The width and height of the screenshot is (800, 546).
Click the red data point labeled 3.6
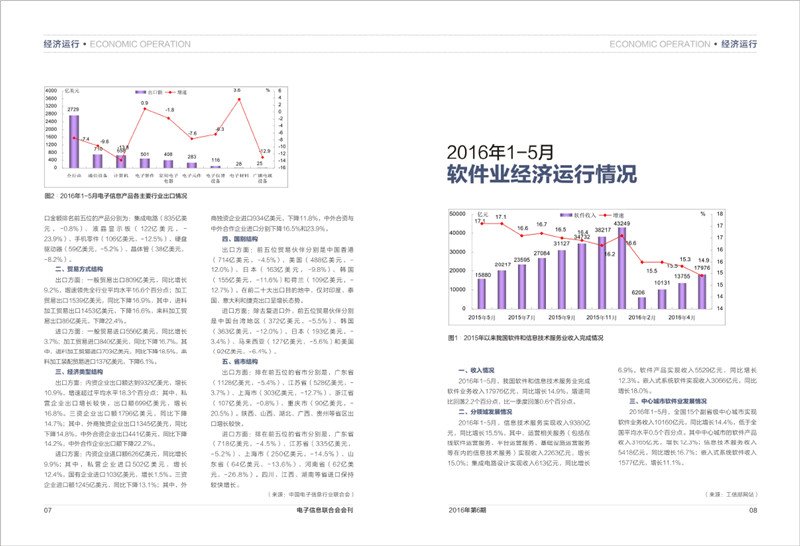tap(239, 100)
